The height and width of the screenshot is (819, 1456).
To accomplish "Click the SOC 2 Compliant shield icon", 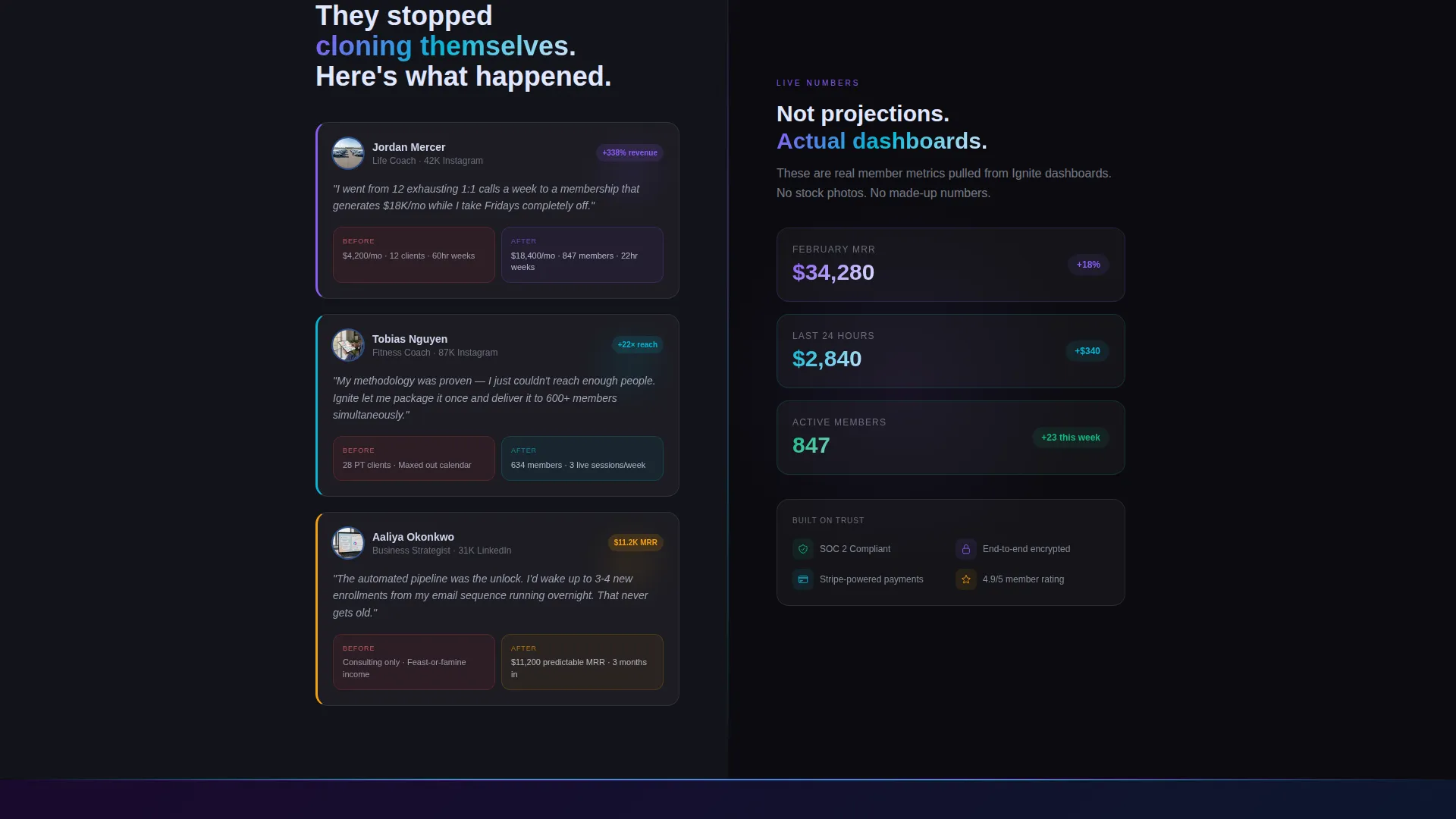I will [x=803, y=549].
